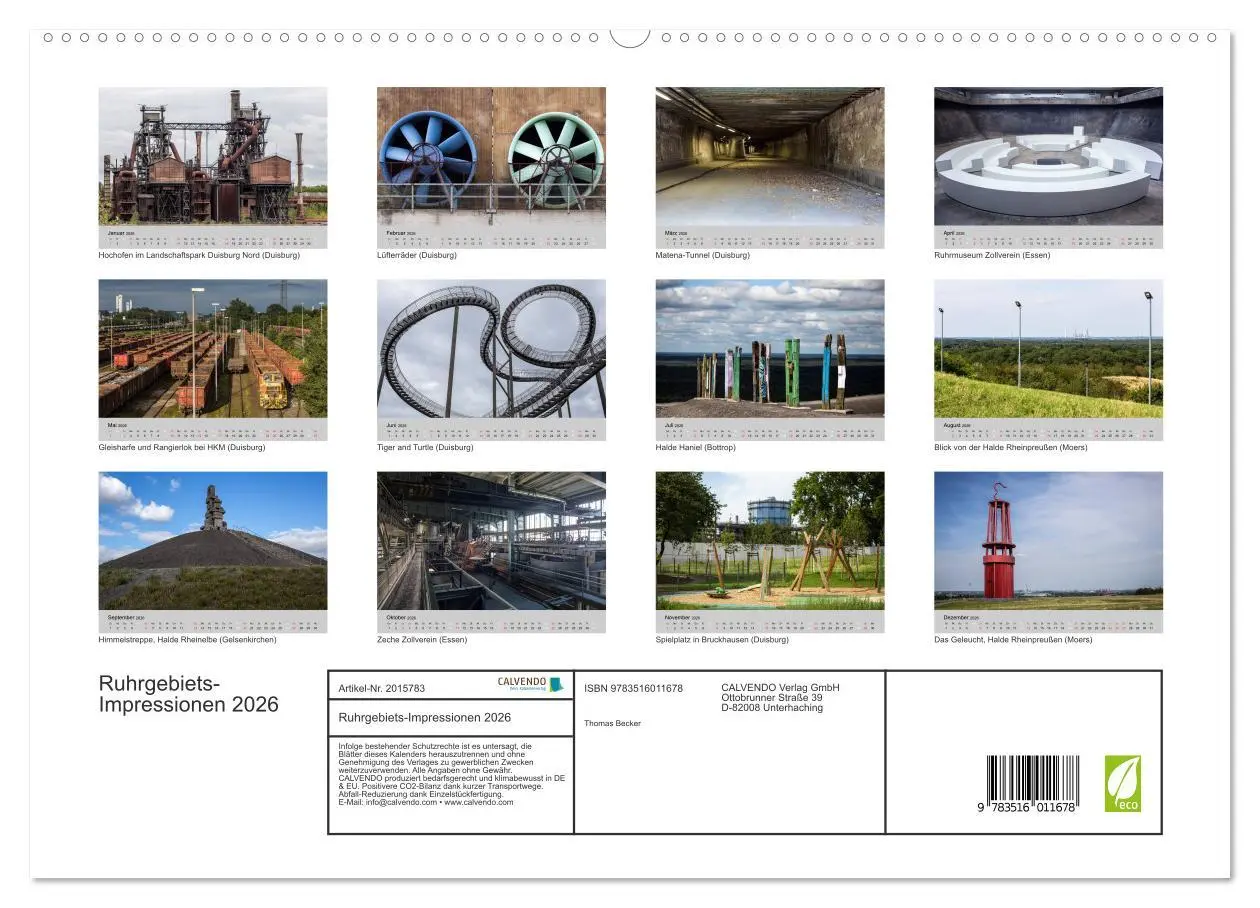Screen dimensions: 1260x908
Task: Click the Halde Haniel totem poles photo
Action: pos(770,348)
